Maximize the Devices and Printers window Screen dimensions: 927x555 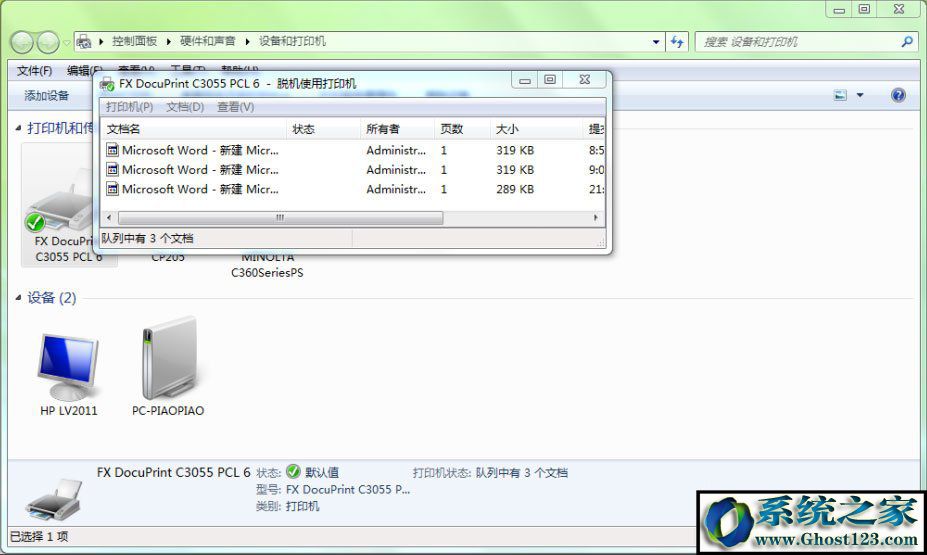point(864,9)
